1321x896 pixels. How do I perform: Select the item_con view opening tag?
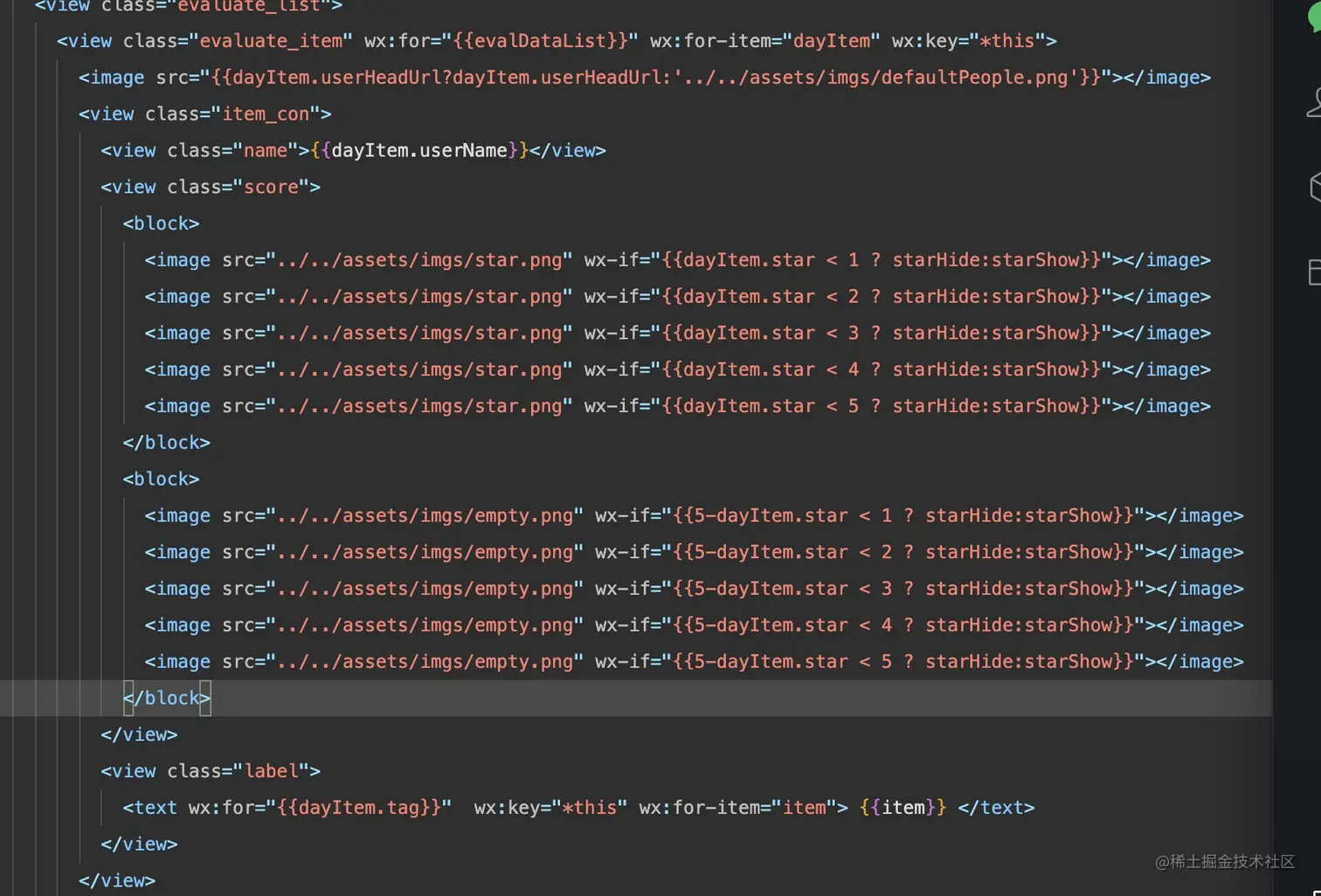point(205,114)
